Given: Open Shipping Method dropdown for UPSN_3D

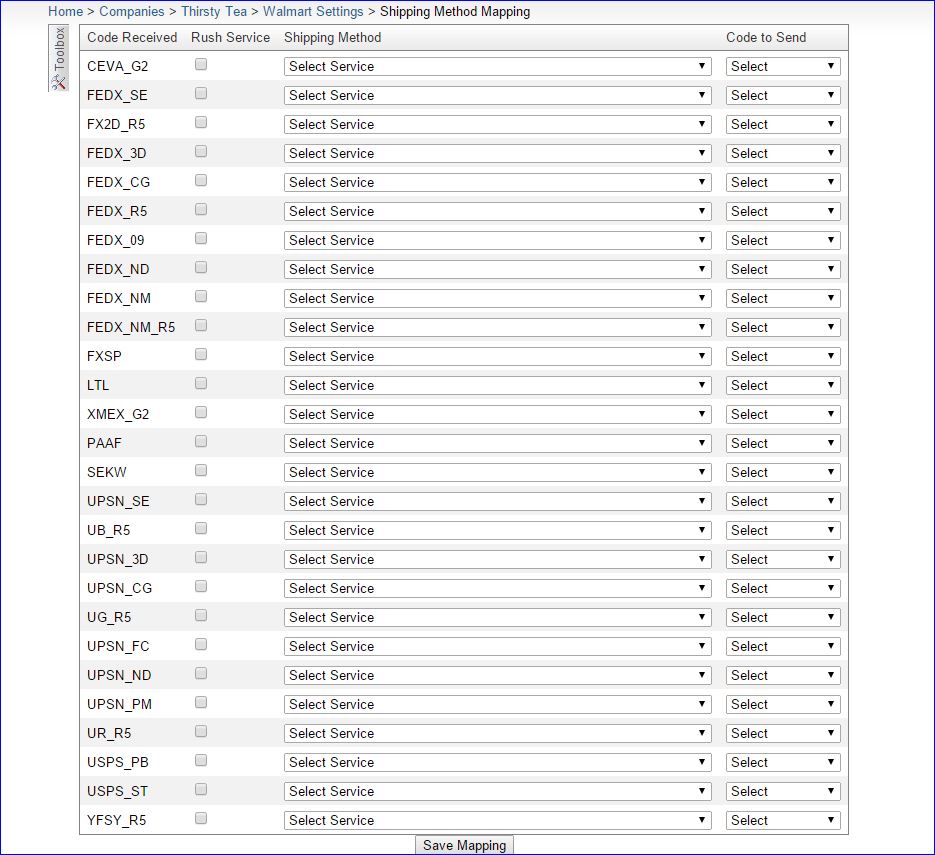Looking at the screenshot, I should click(498, 559).
